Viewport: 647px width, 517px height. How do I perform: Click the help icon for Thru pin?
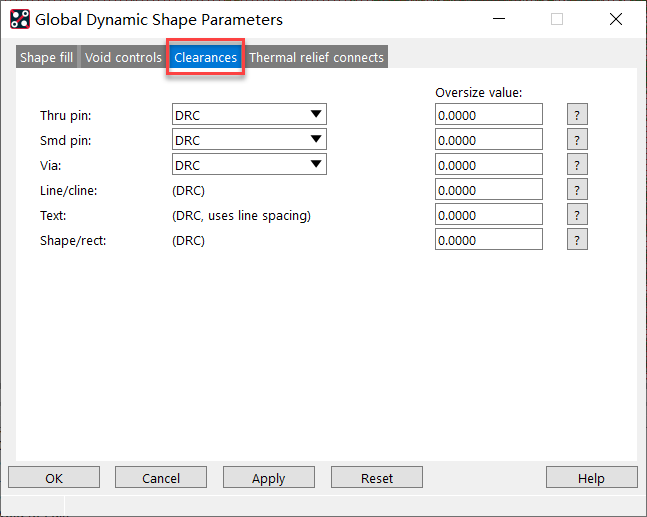577,115
